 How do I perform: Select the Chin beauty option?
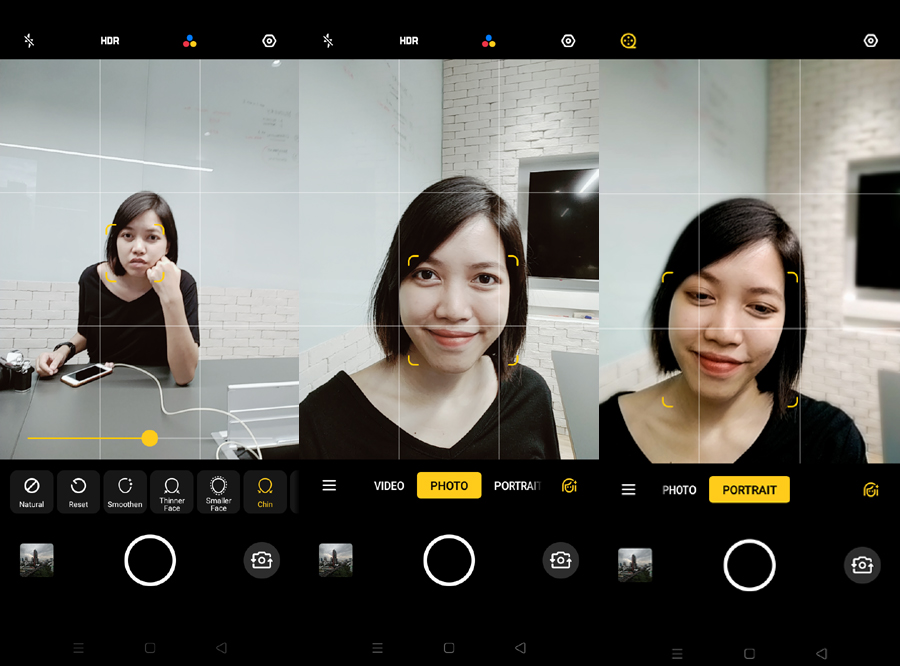coord(265,491)
